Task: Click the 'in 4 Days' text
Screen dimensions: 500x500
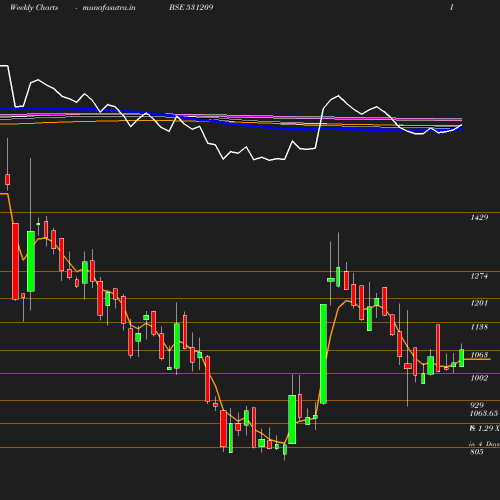Action: [x=484, y=444]
